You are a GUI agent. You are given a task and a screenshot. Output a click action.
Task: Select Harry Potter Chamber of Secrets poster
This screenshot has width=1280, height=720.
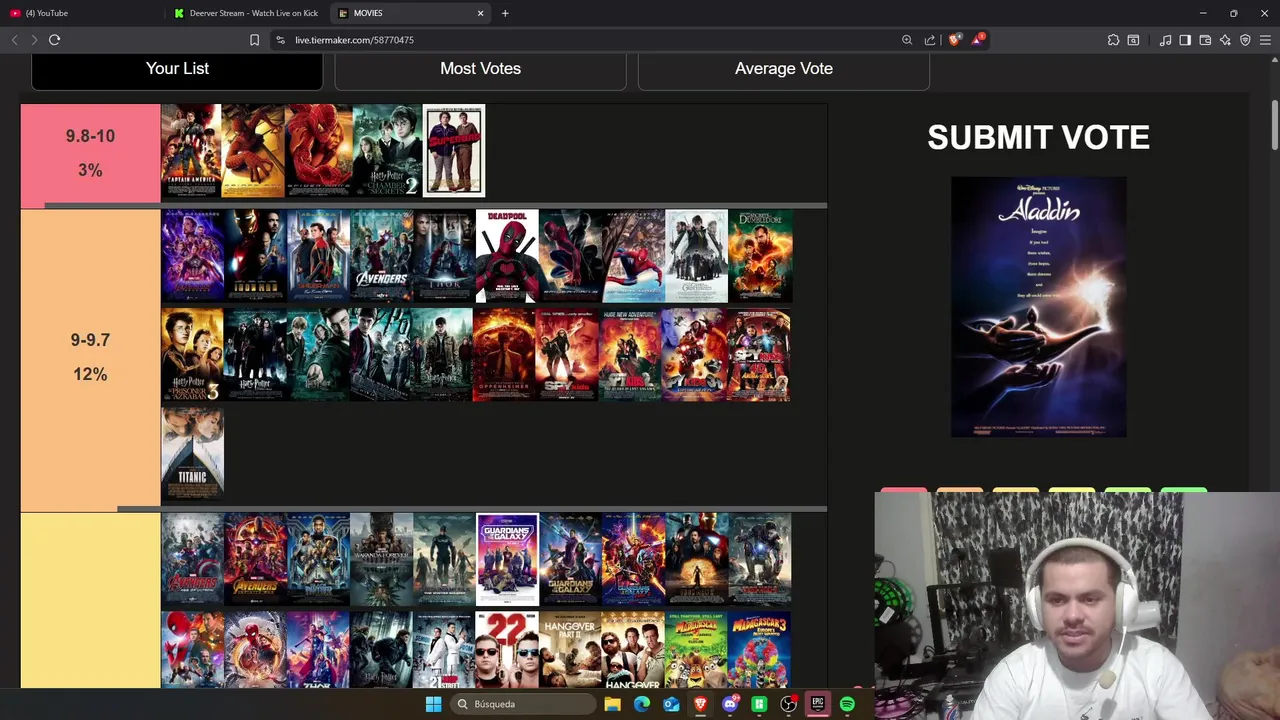[x=386, y=151]
